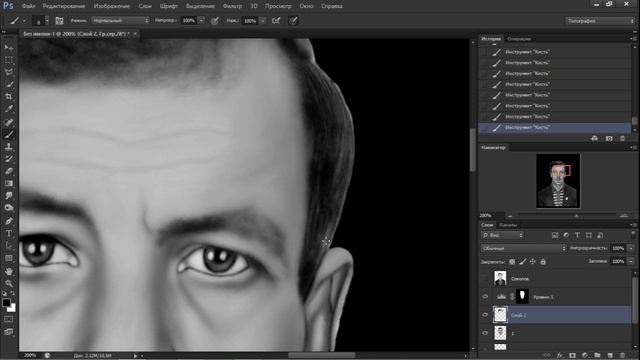
Task: Select the Brush tool in the left toolbar
Action: [9, 134]
